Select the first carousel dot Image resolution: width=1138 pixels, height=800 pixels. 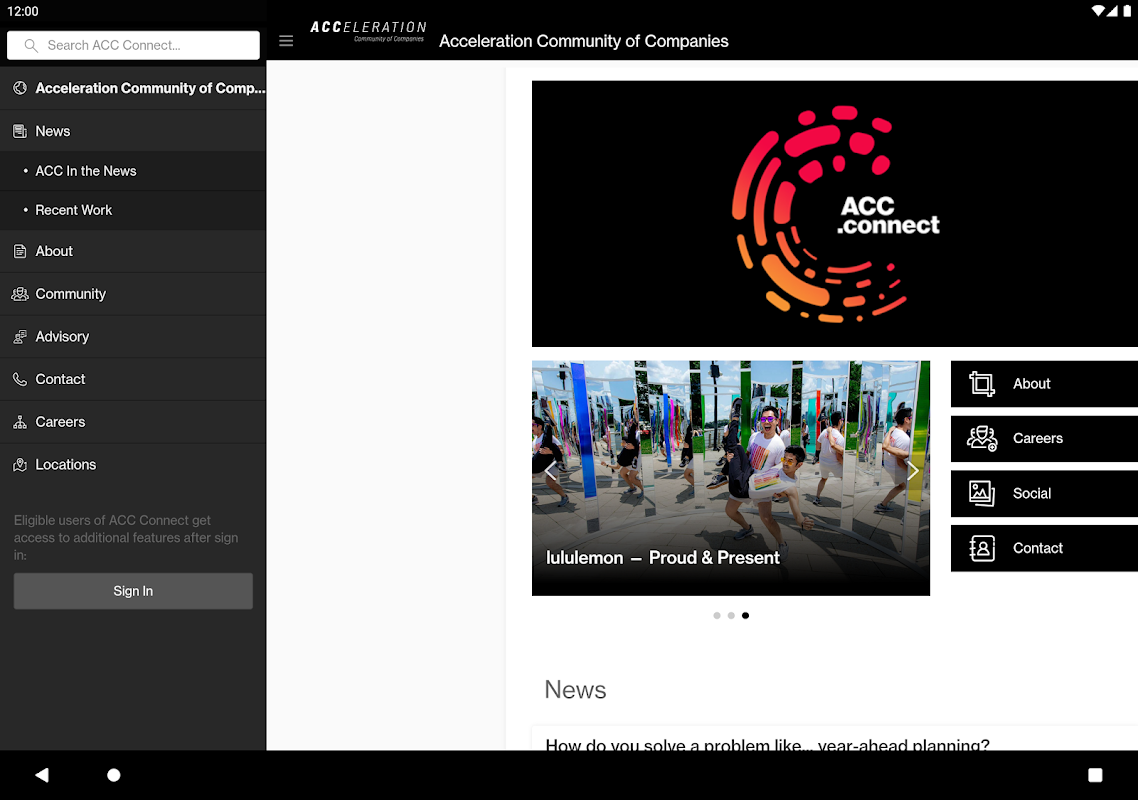[716, 616]
